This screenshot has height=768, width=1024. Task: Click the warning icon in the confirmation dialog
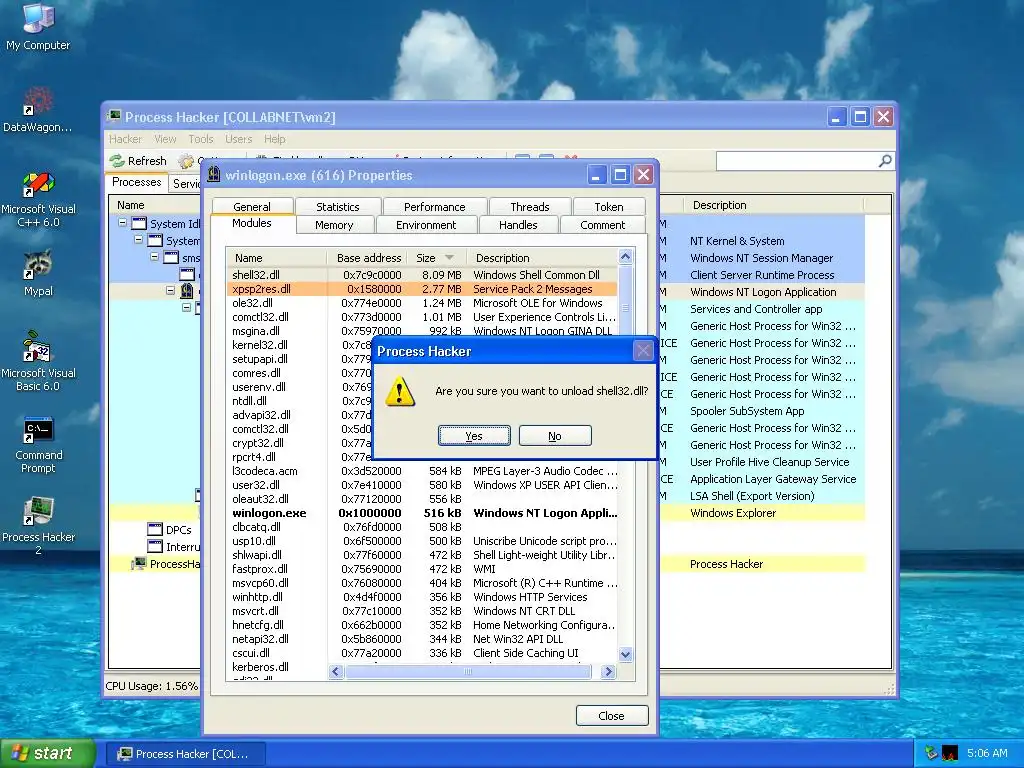click(399, 392)
